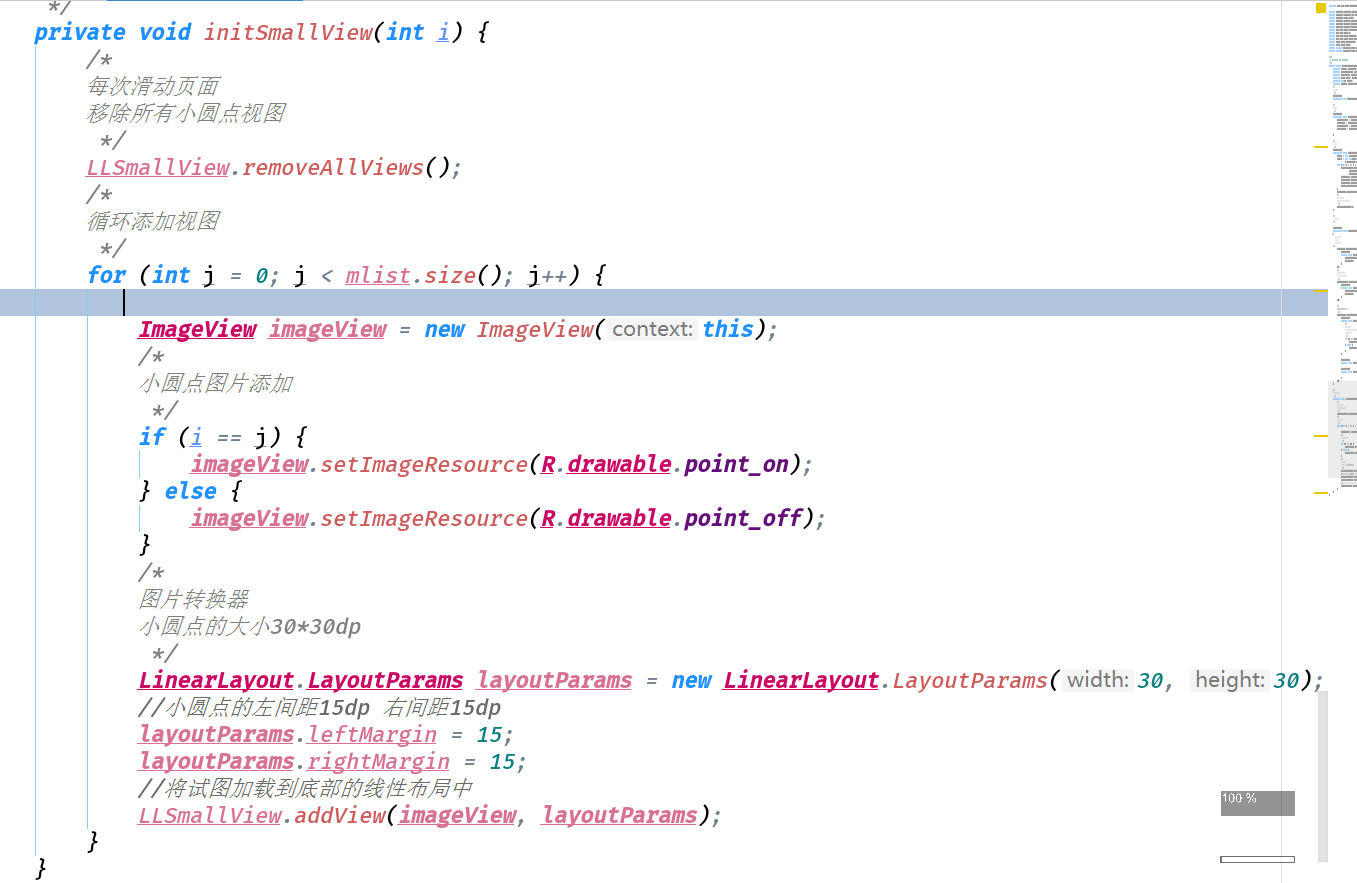
Task: Click the underlined rightMargin field
Action: tap(378, 761)
